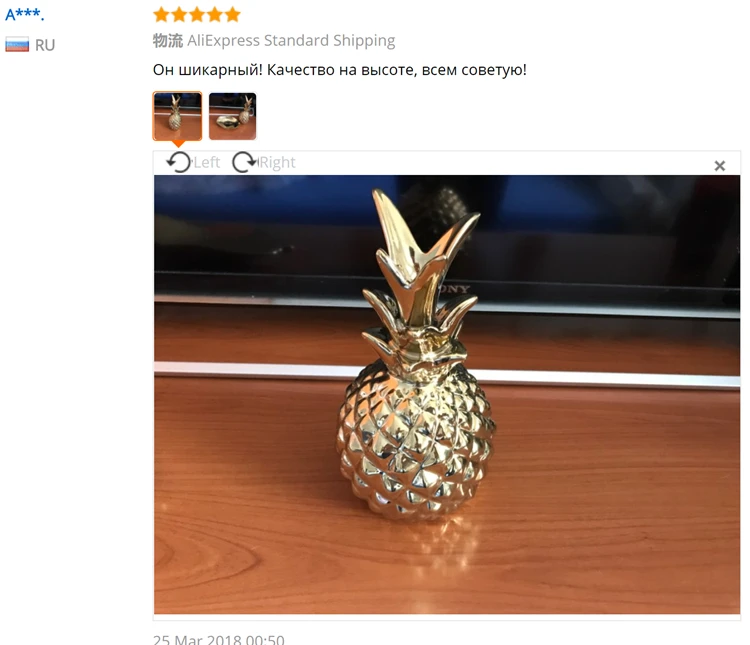
Task: Click the rotate left circular arrow icon
Action: point(178,162)
